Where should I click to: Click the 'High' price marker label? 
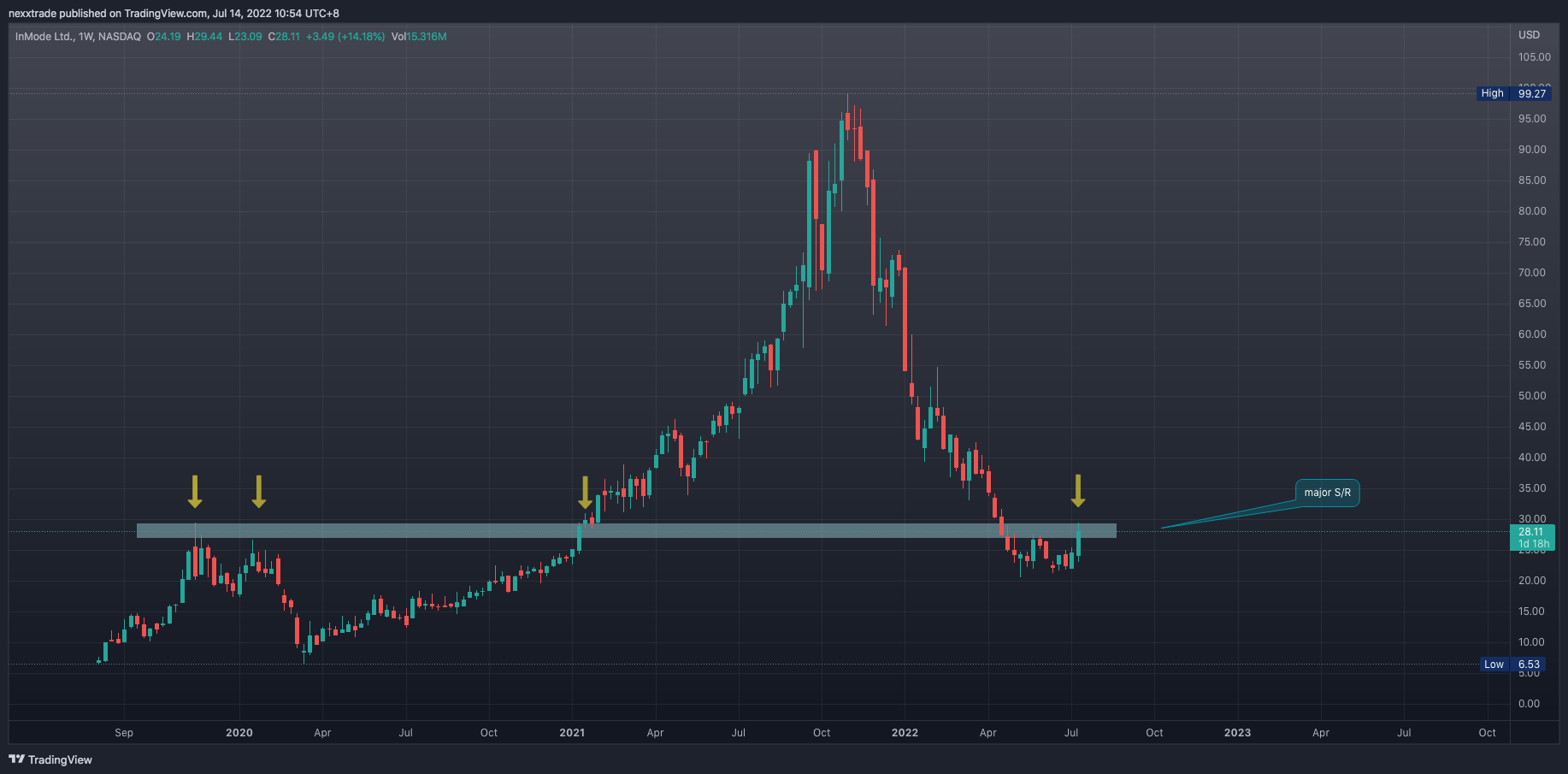coord(1493,93)
